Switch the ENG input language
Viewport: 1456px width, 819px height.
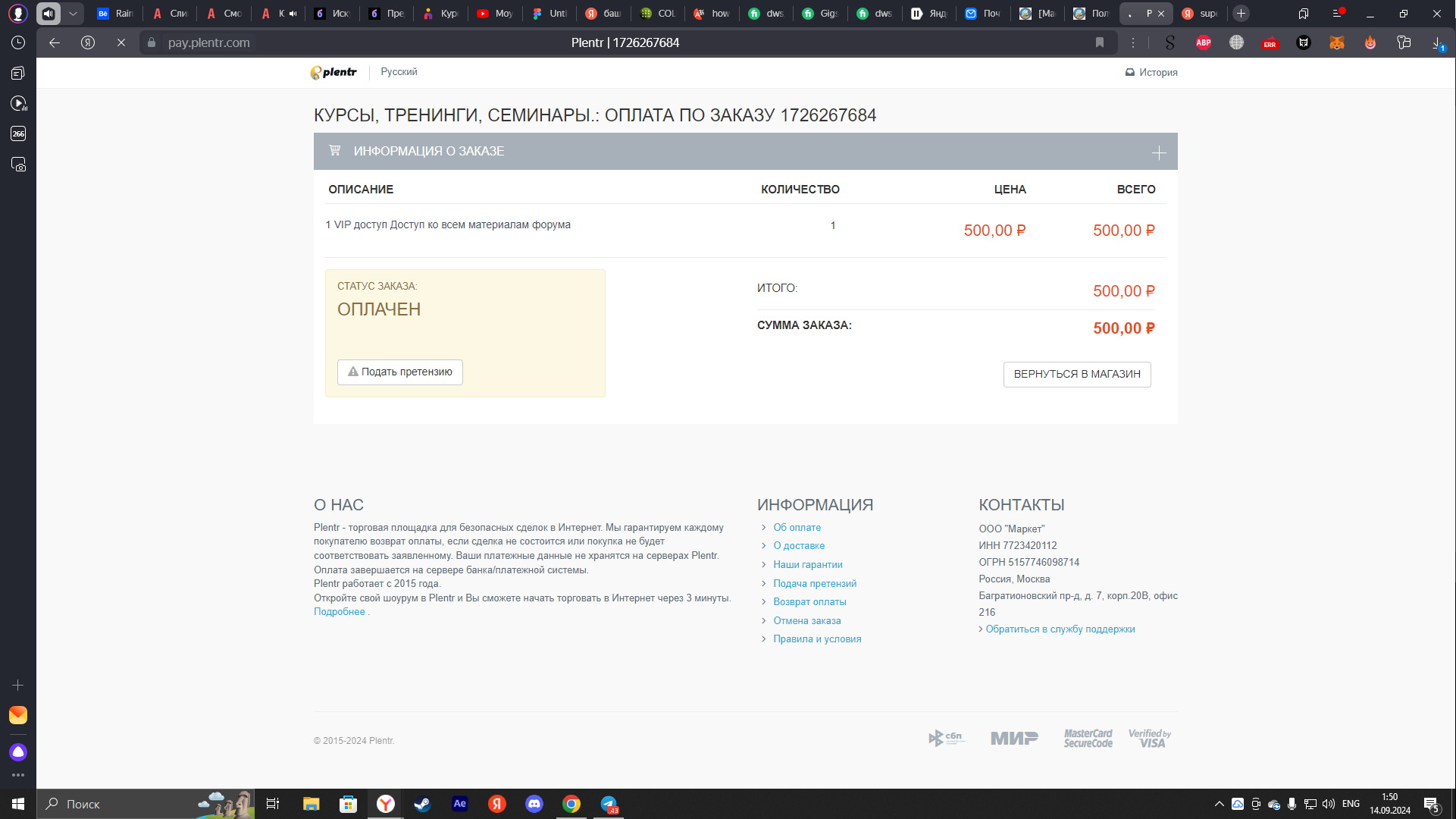tap(1351, 804)
